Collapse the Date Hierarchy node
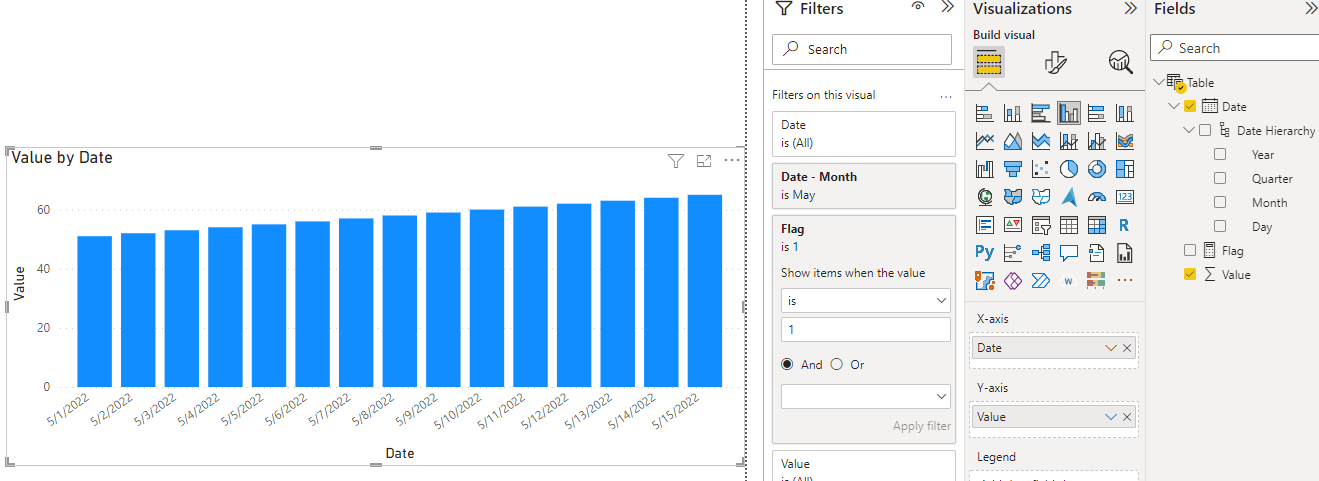The image size is (1319, 481). click(1188, 130)
